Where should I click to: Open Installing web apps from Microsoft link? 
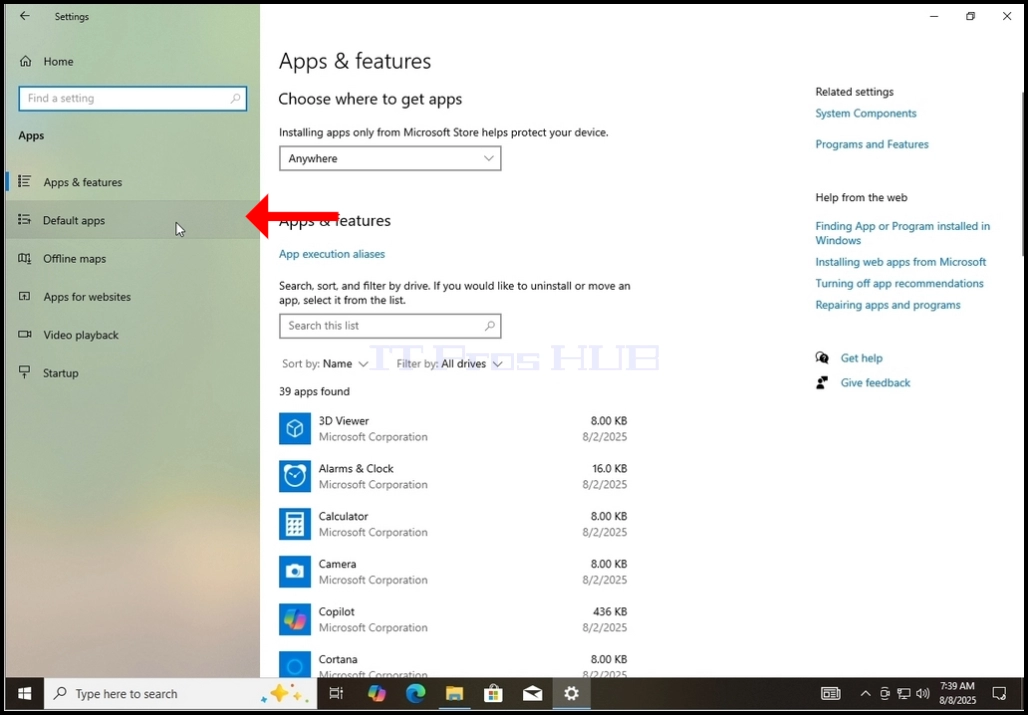coord(901,262)
